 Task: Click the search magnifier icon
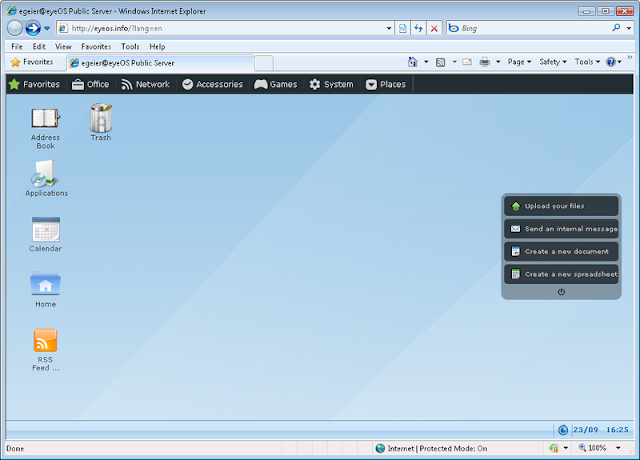[616, 28]
